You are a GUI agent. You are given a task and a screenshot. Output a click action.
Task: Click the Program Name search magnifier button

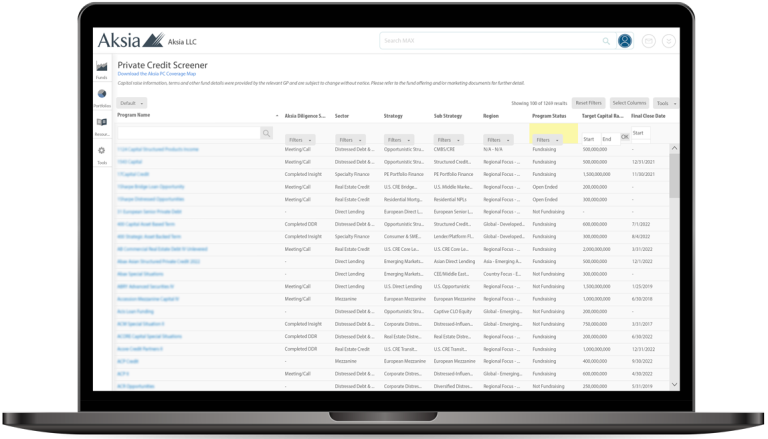coord(267,133)
